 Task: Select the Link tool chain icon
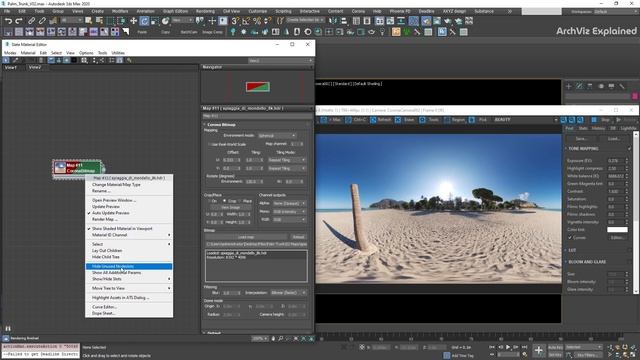point(31,21)
